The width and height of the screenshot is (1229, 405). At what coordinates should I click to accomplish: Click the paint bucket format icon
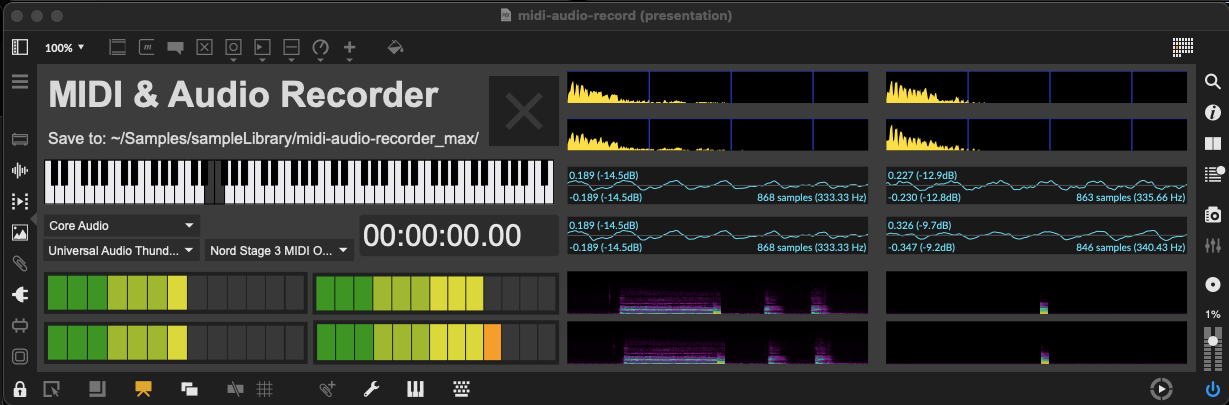click(395, 47)
